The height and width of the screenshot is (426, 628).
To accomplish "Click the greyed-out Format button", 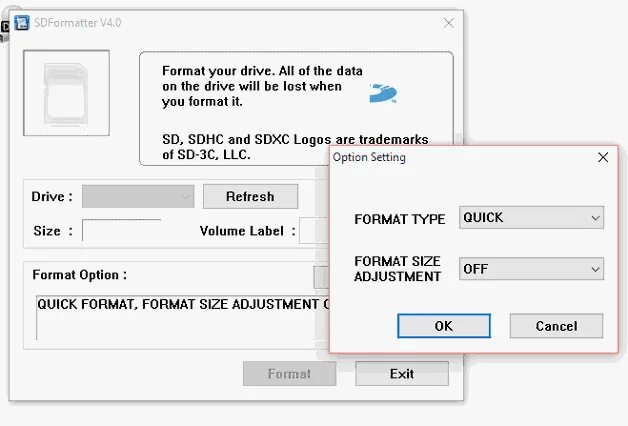I will [289, 374].
